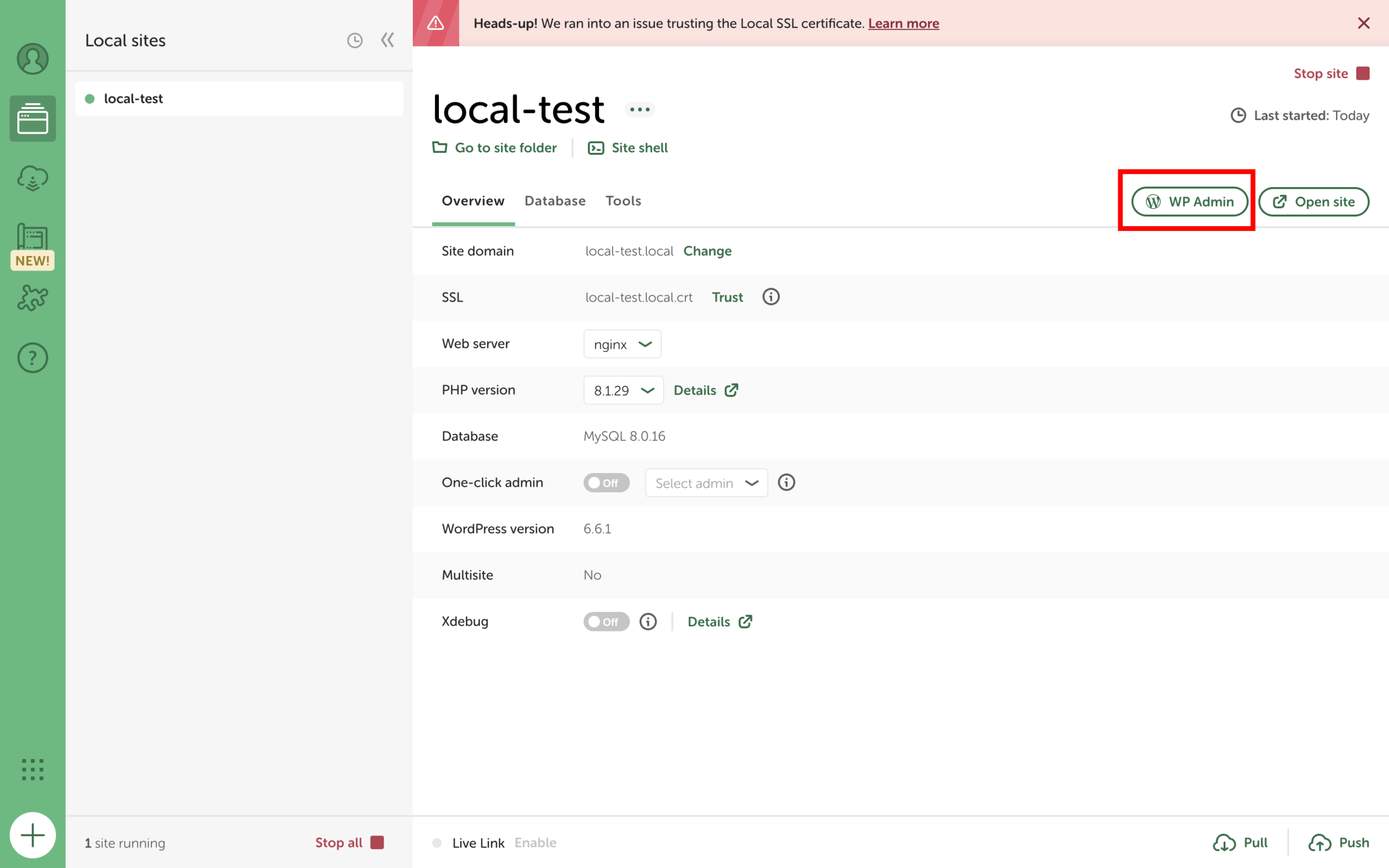The height and width of the screenshot is (868, 1389).
Task: Click Stop site
Action: (1331, 73)
